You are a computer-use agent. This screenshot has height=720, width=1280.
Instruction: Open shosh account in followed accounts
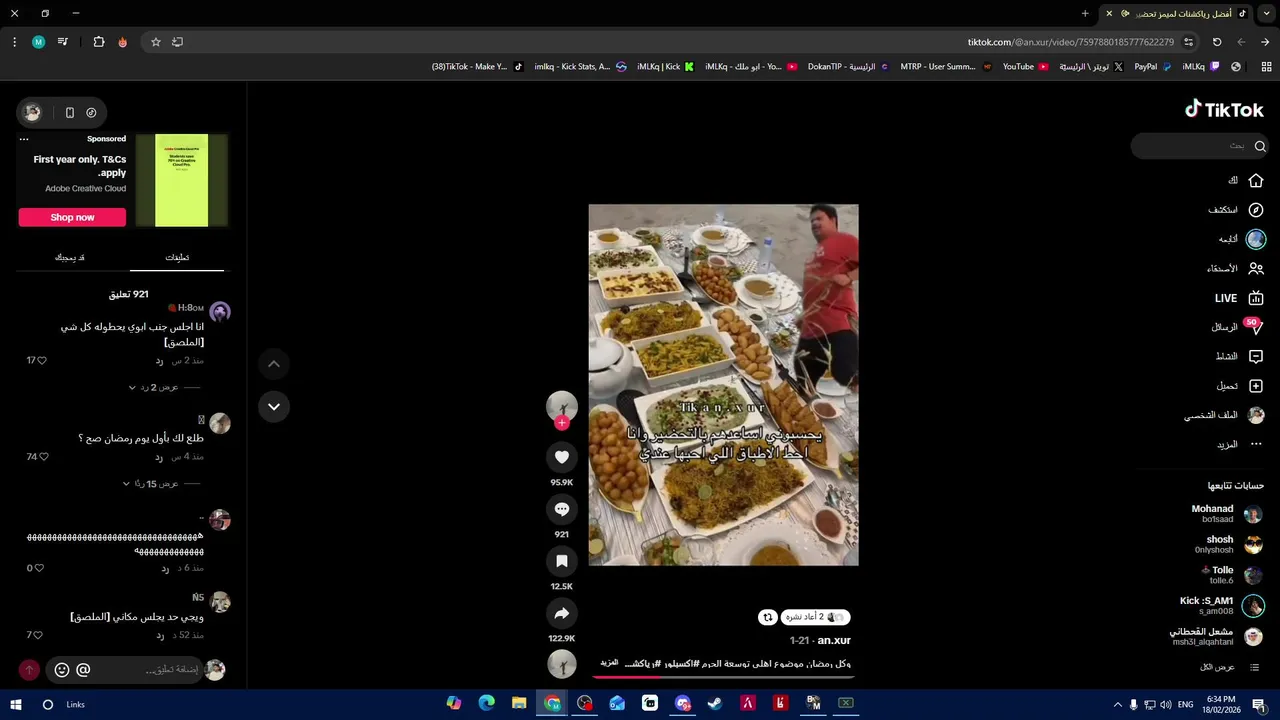click(x=1229, y=544)
